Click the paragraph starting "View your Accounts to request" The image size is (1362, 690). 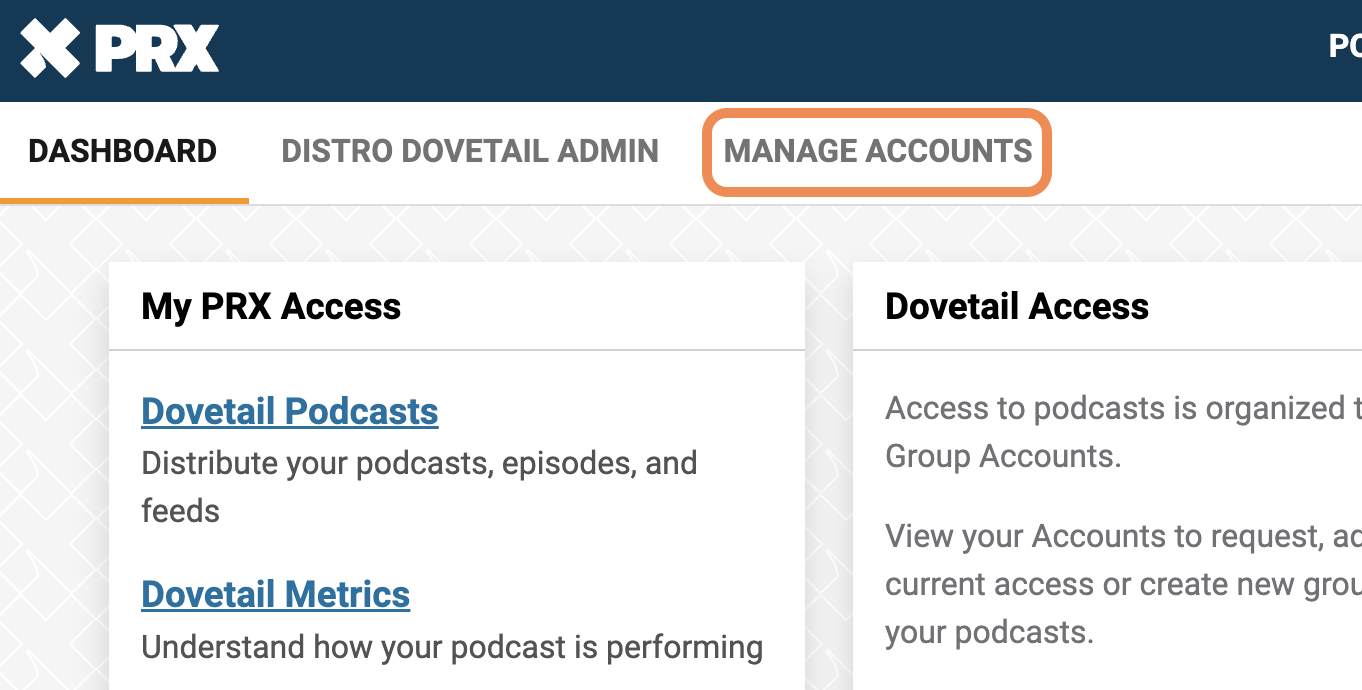1123,584
